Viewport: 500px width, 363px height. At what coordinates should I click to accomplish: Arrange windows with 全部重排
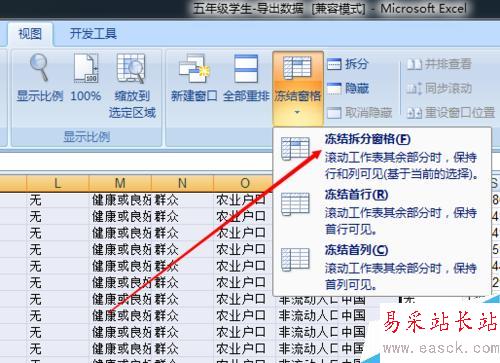246,78
